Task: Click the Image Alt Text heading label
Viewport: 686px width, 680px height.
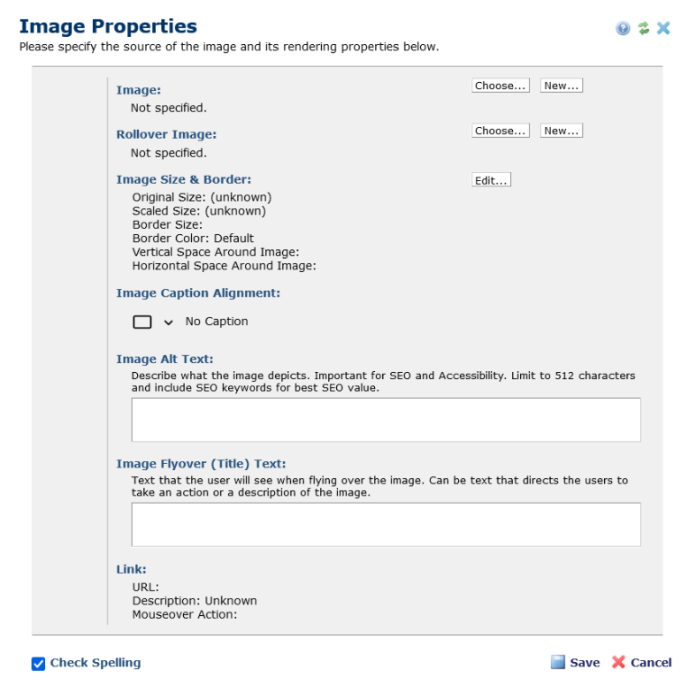Action: (164, 359)
